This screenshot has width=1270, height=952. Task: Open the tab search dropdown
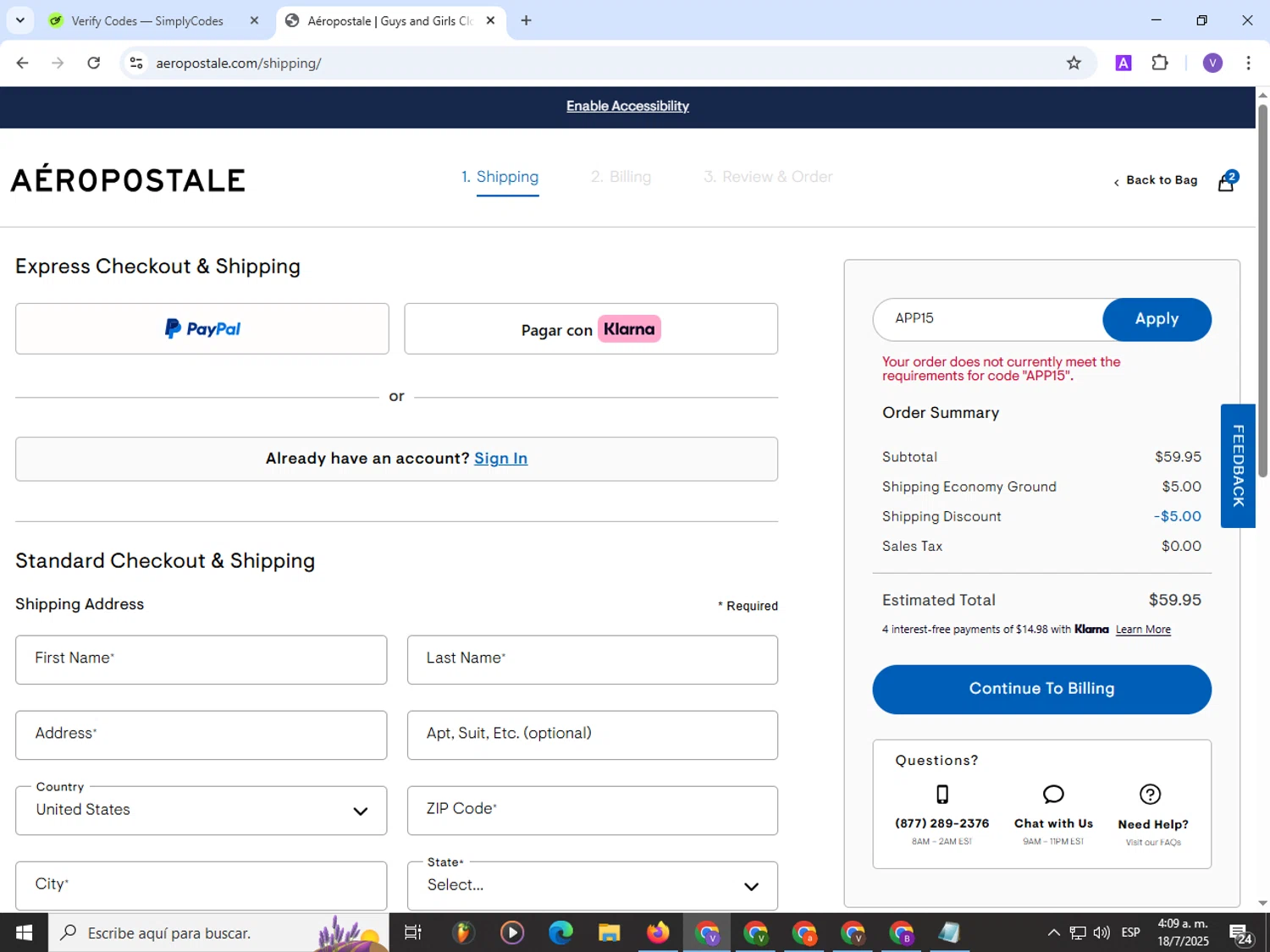click(19, 20)
